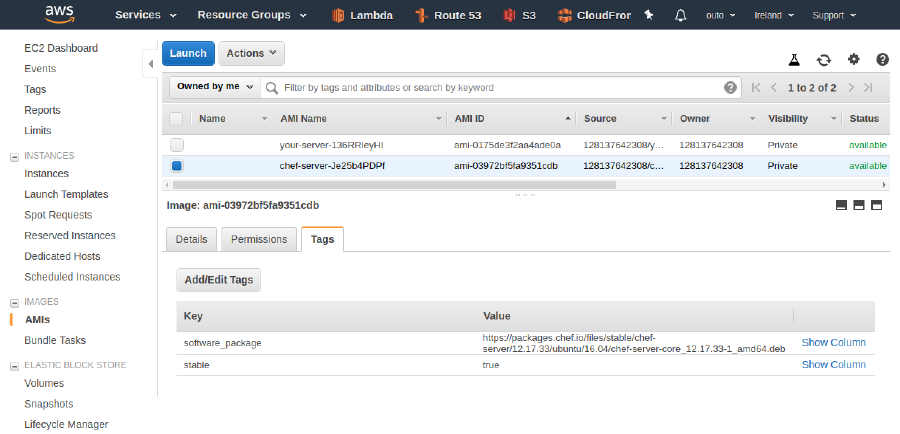Open the Name column filter arrow
Viewport: 900px width, 434px height.
tap(265, 119)
